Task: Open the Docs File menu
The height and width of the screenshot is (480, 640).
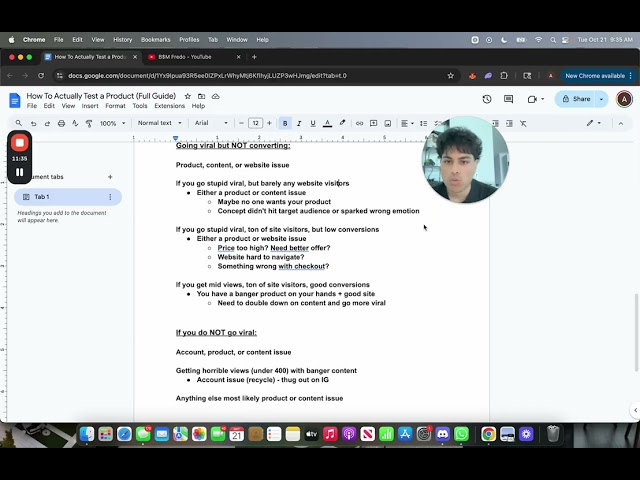Action: pyautogui.click(x=32, y=106)
